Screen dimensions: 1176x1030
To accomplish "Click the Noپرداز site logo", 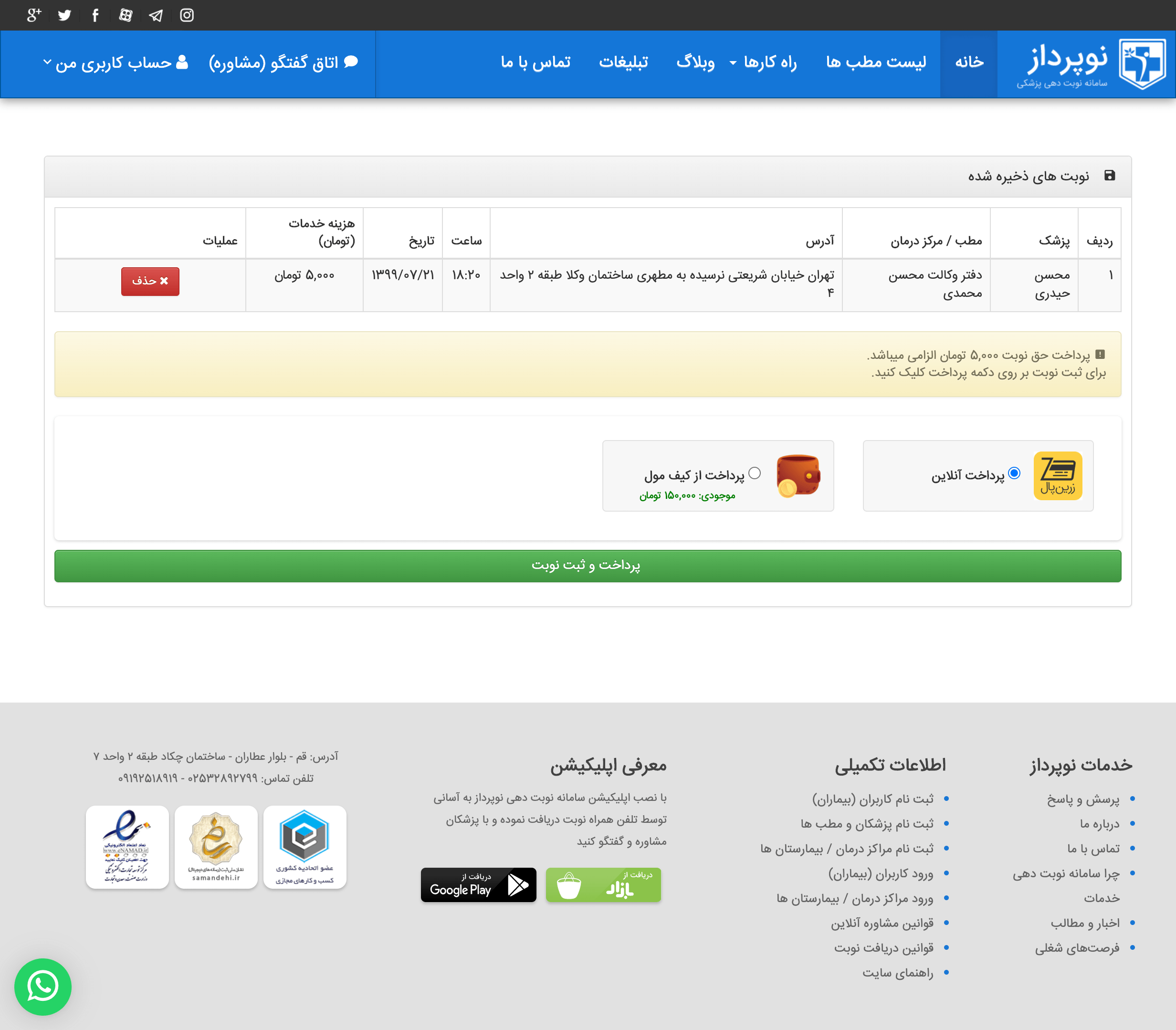I will (1091, 64).
